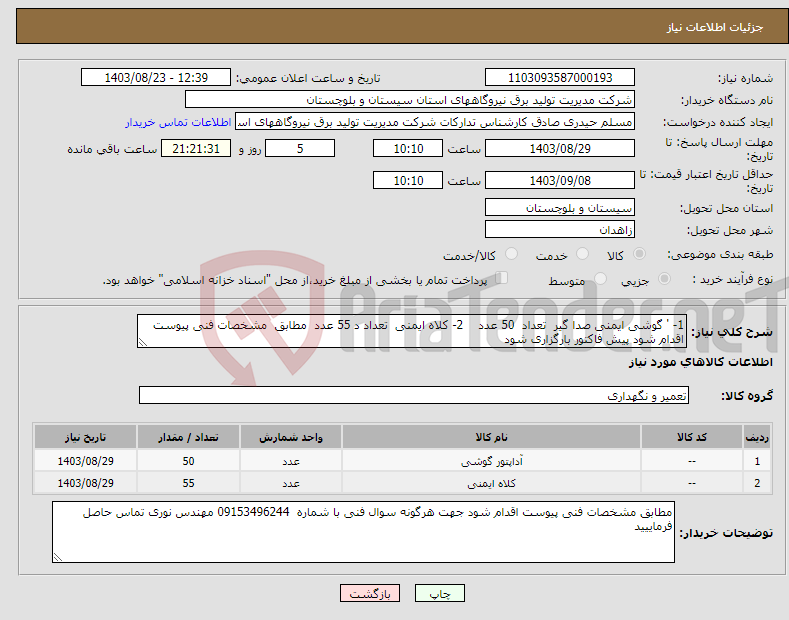Click the کد کالا column header
Viewport: 789px width, 620px height.
692,437
